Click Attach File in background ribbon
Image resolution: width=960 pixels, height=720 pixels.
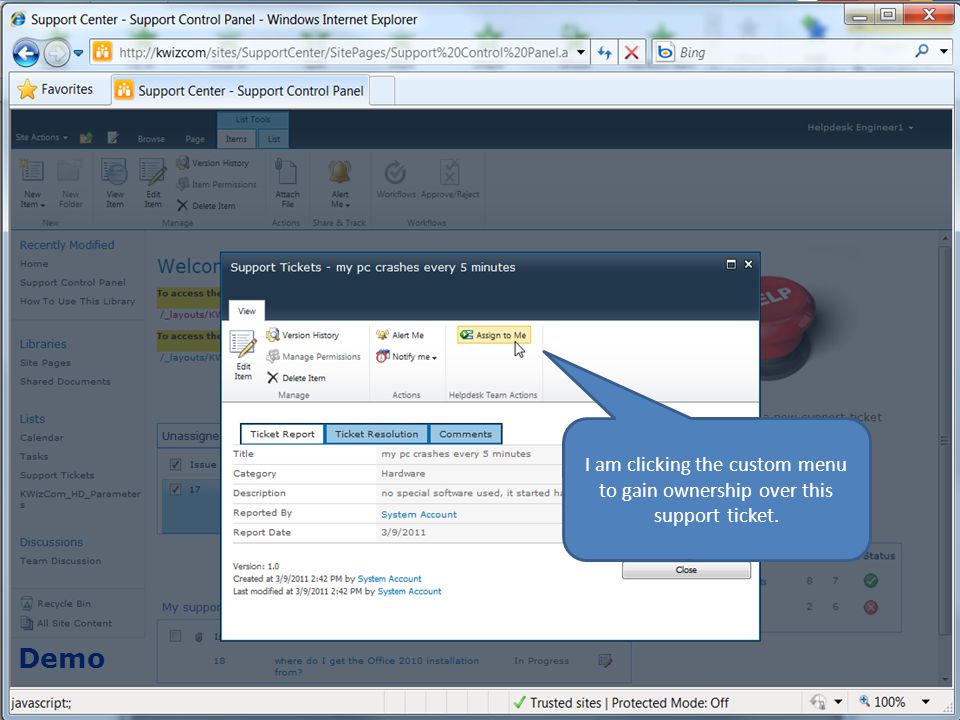(x=287, y=184)
